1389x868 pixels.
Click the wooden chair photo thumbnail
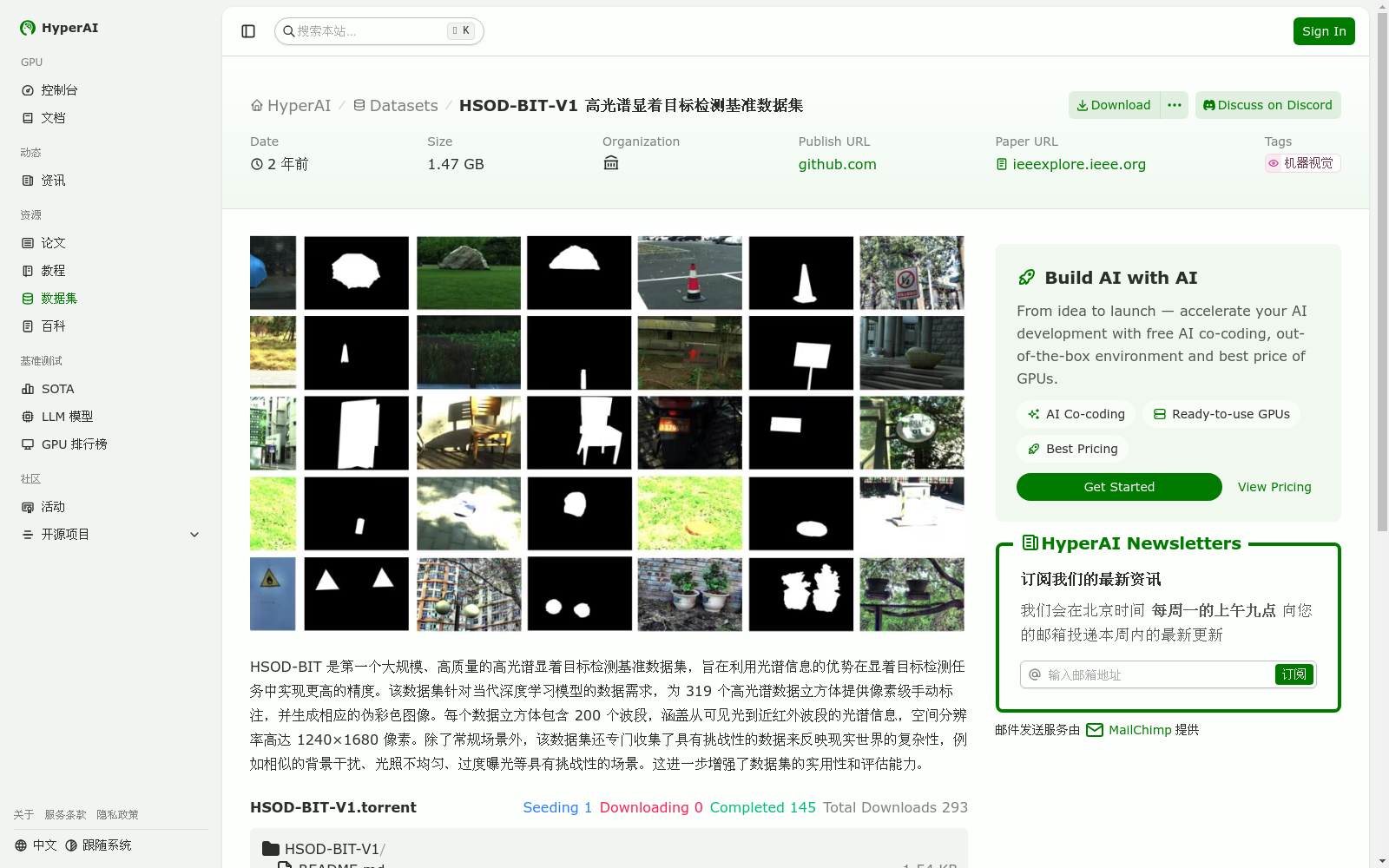469,433
